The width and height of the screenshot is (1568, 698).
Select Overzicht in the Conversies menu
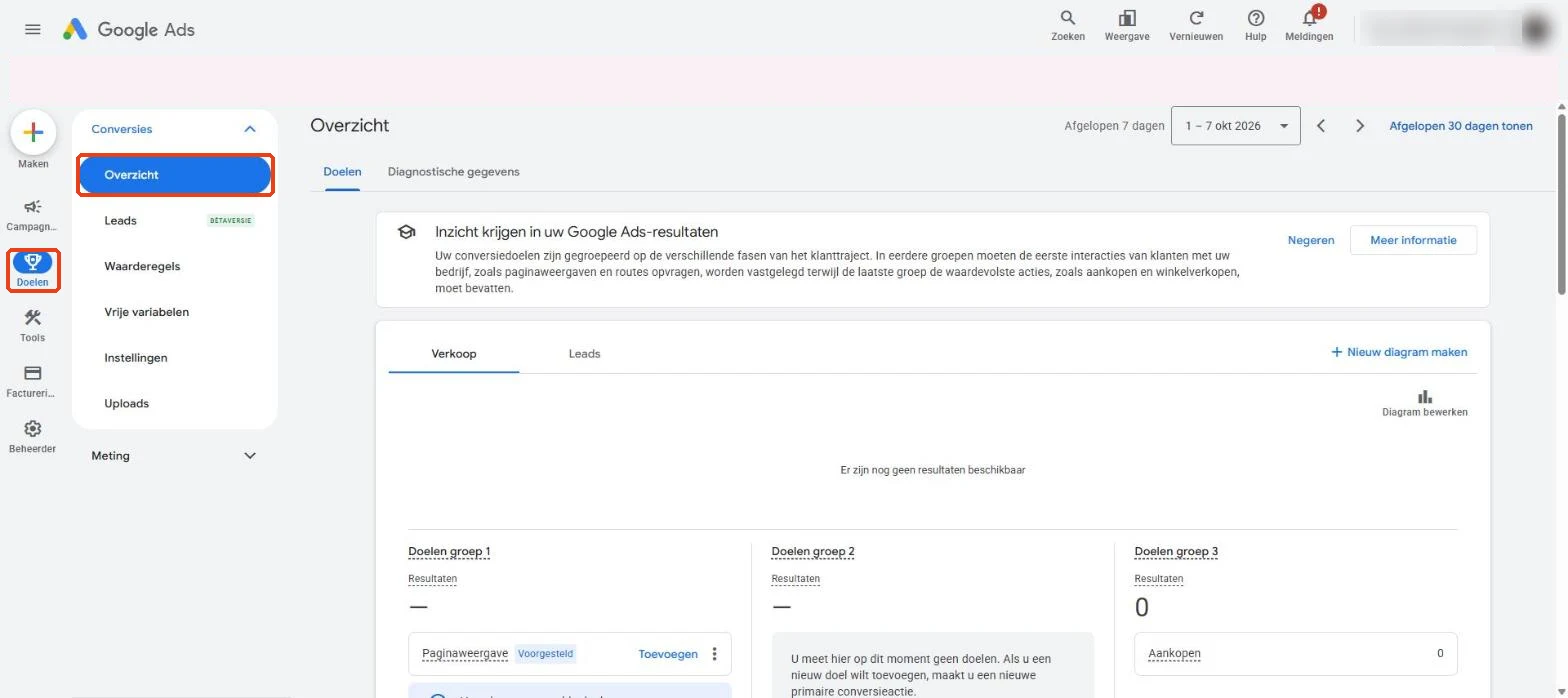point(174,175)
